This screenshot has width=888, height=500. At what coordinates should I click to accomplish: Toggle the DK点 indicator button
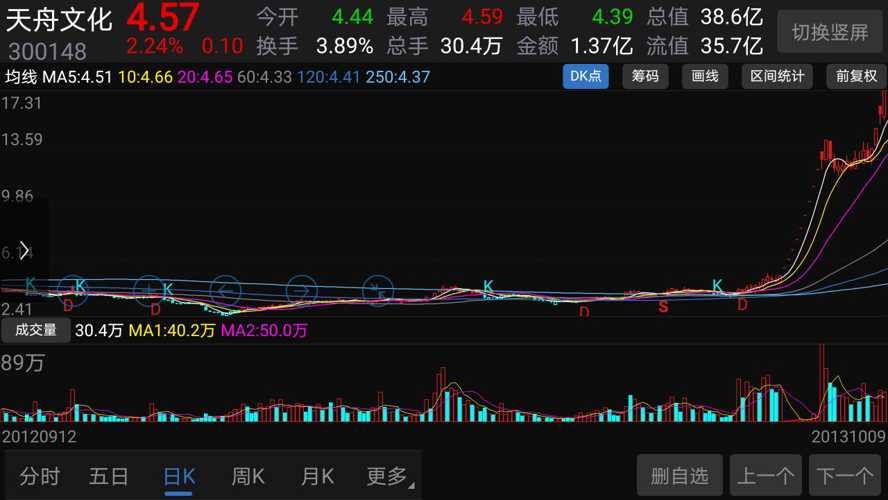click(x=586, y=76)
